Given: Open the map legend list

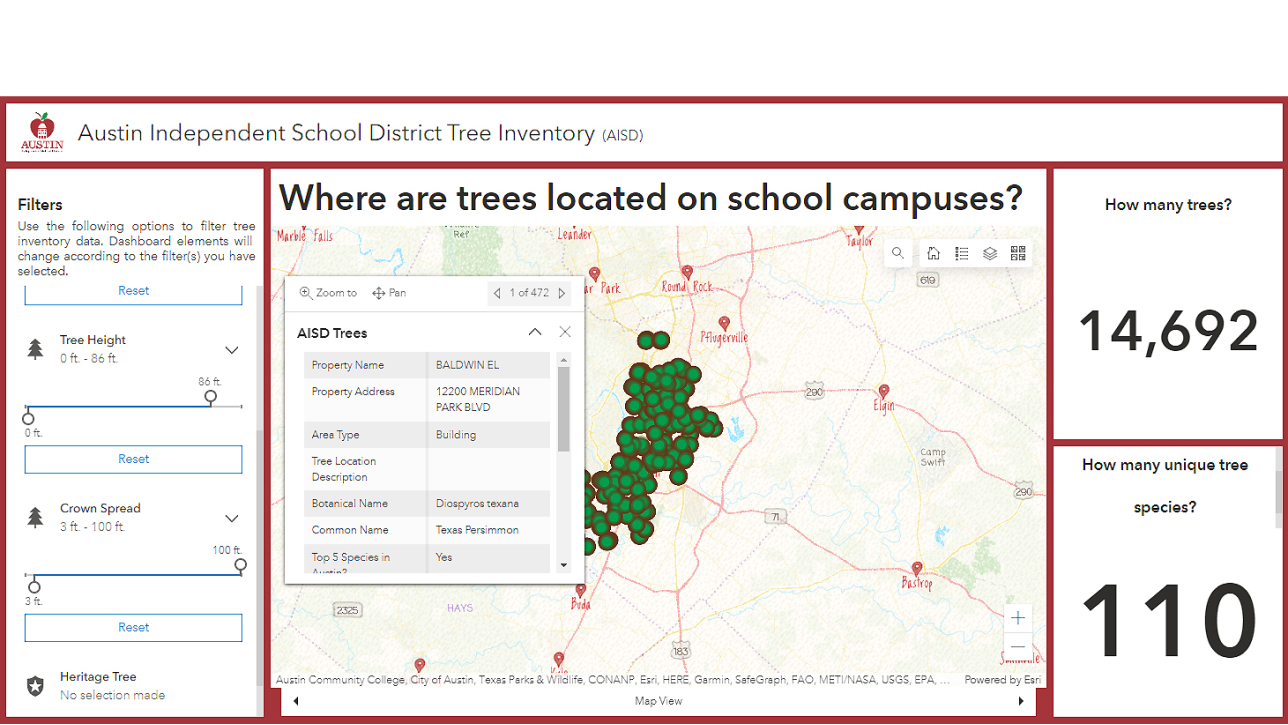Looking at the screenshot, I should [x=961, y=254].
